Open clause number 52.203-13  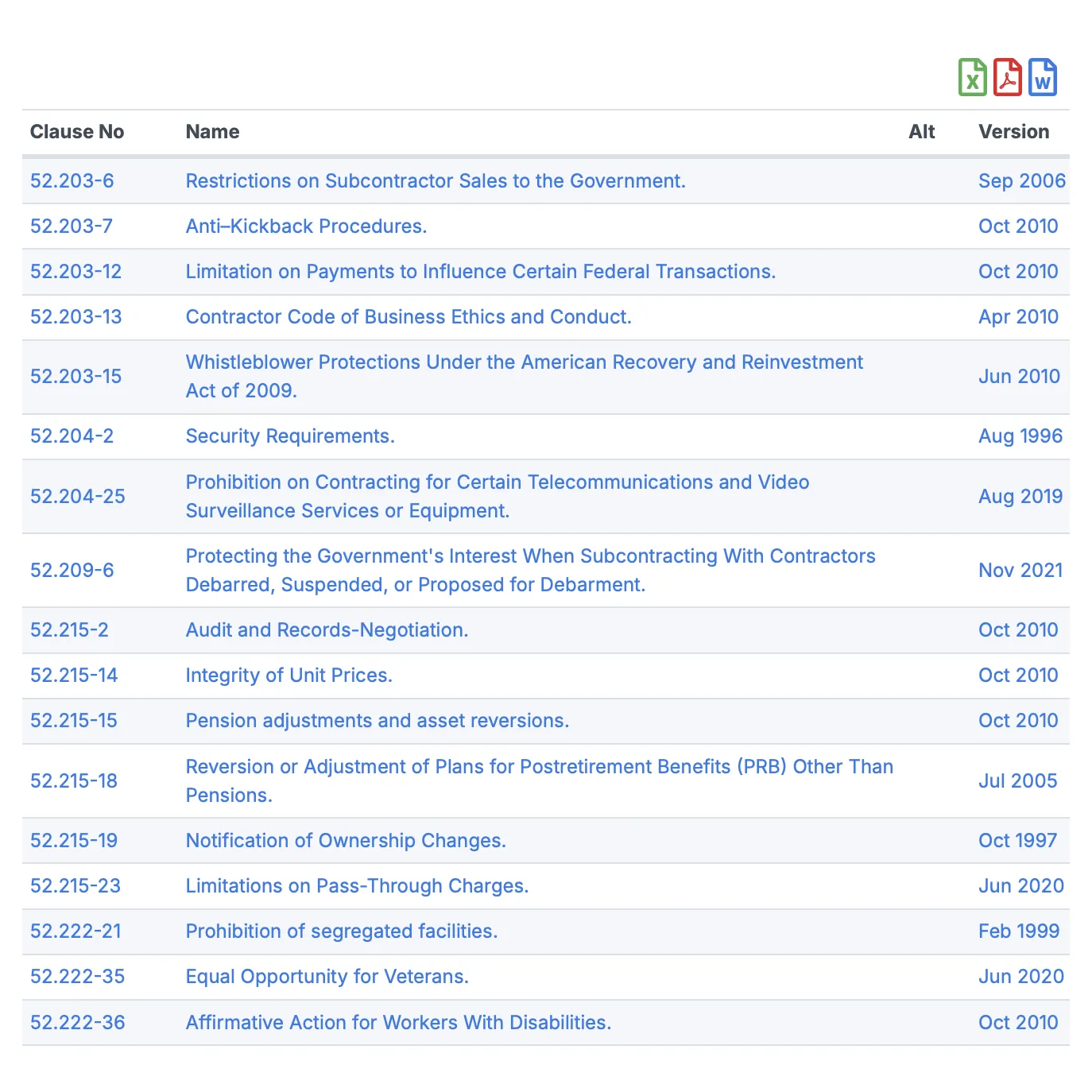click(76, 317)
